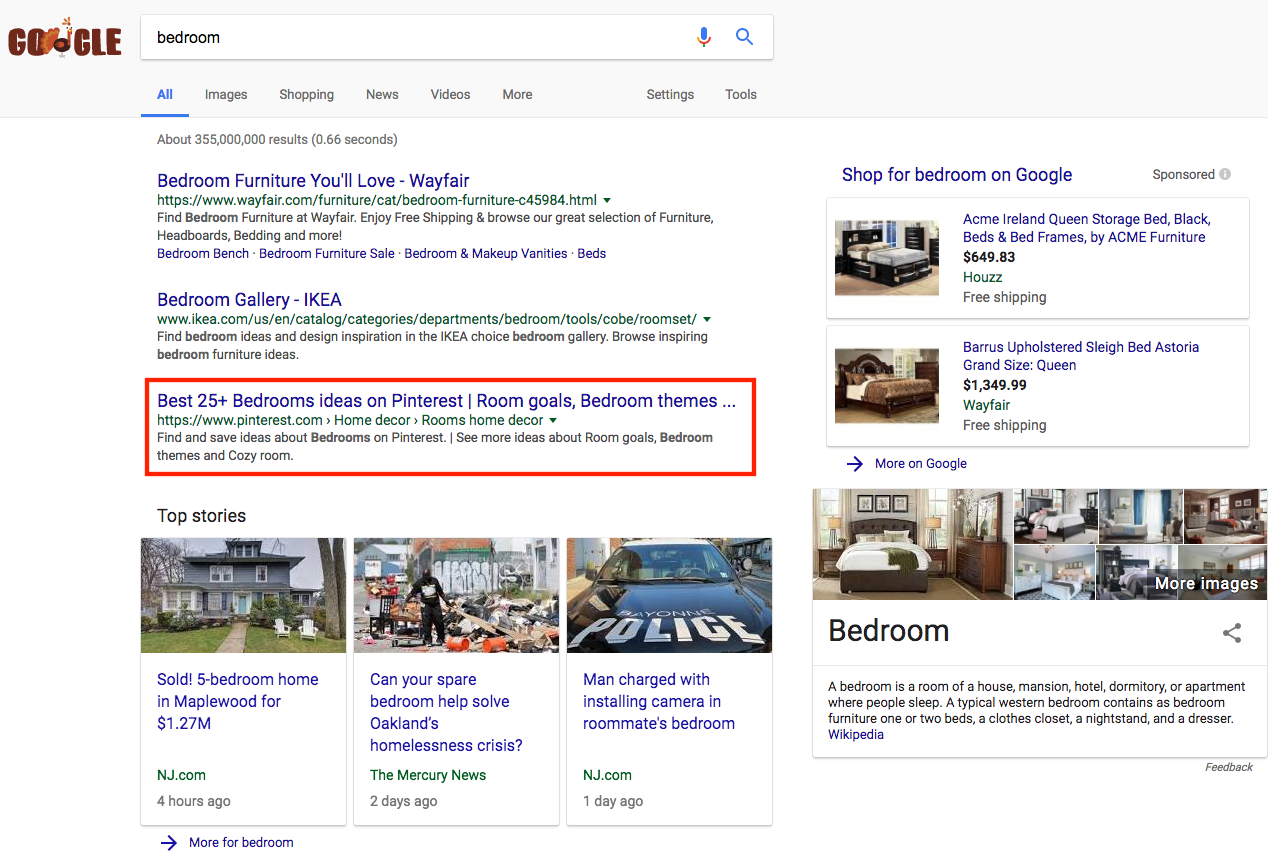Image resolution: width=1268 pixels, height=851 pixels.
Task: Activate voice search microphone icon
Action: (x=704, y=37)
